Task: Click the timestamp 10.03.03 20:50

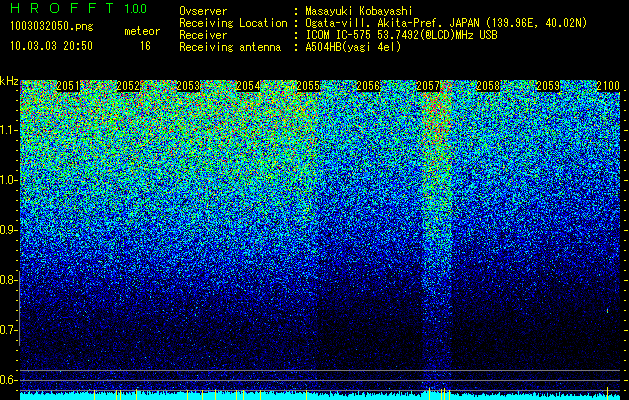Action: [x=51, y=46]
